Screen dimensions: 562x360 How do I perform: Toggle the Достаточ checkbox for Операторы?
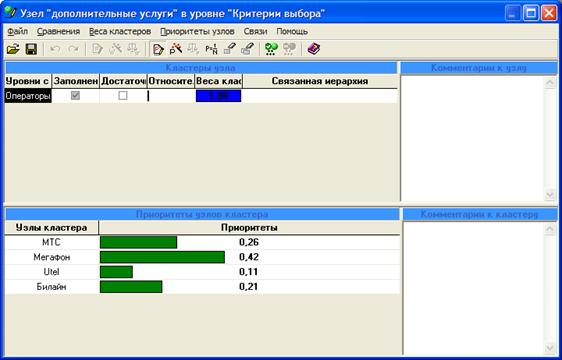pos(123,95)
